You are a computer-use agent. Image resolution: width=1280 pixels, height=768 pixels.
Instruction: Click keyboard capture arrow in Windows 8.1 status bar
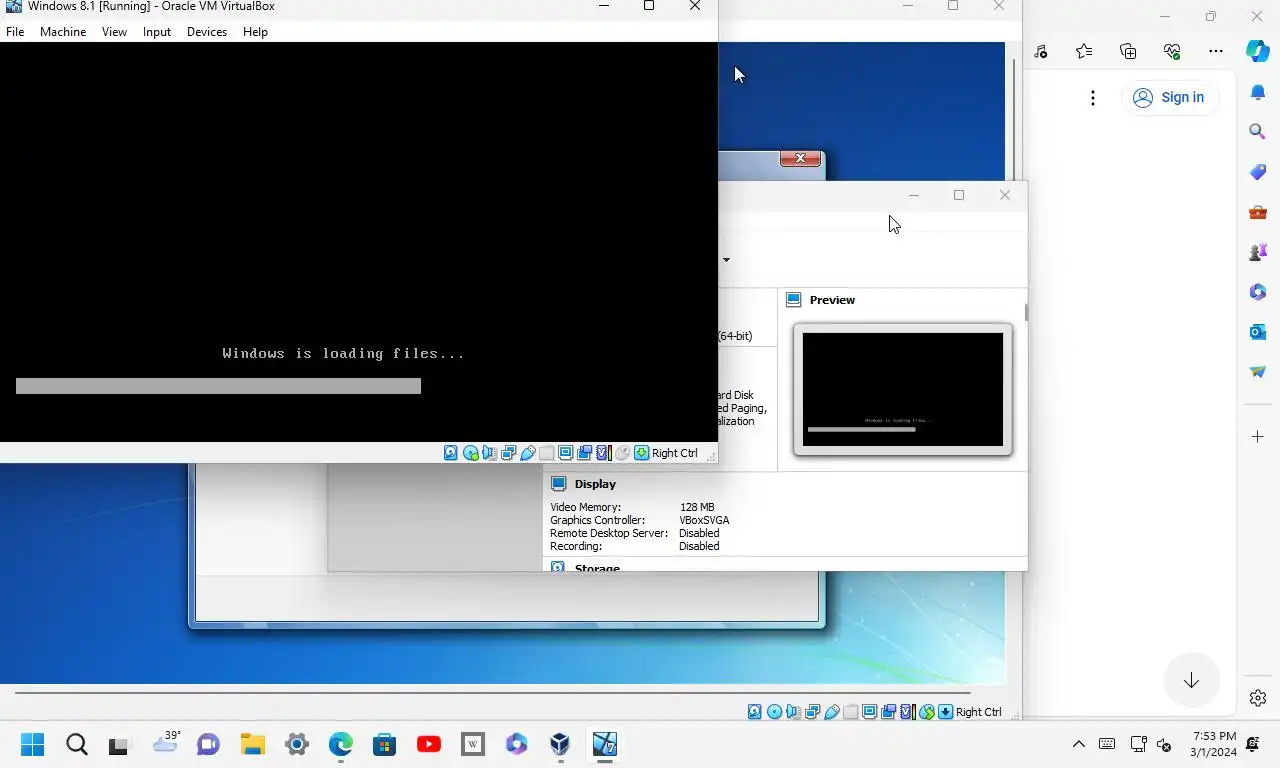tap(641, 453)
